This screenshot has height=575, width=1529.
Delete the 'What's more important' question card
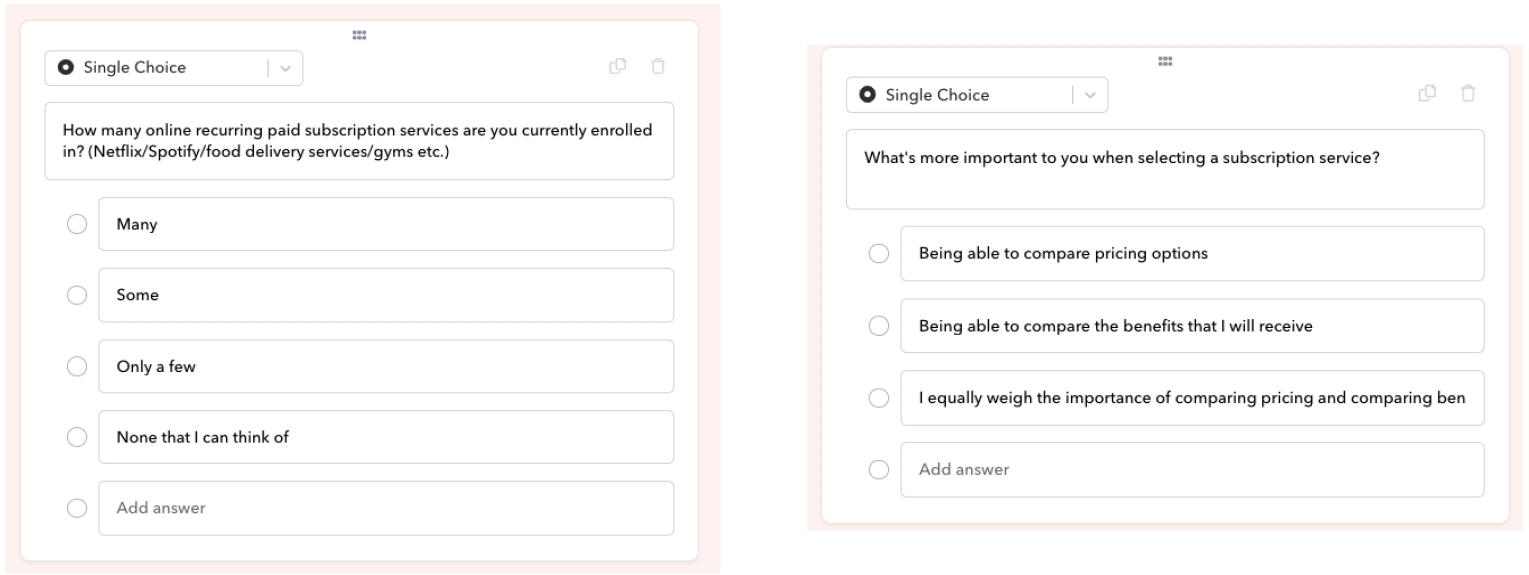point(1468,94)
